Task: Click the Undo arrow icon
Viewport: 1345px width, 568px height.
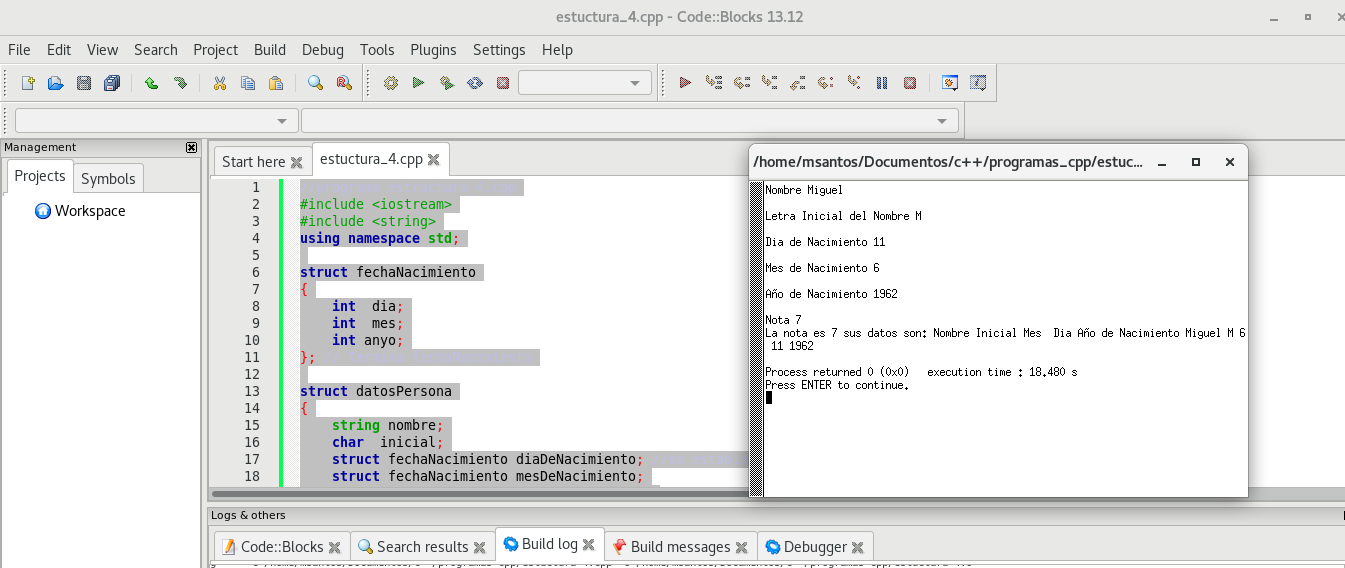Action: (x=151, y=83)
